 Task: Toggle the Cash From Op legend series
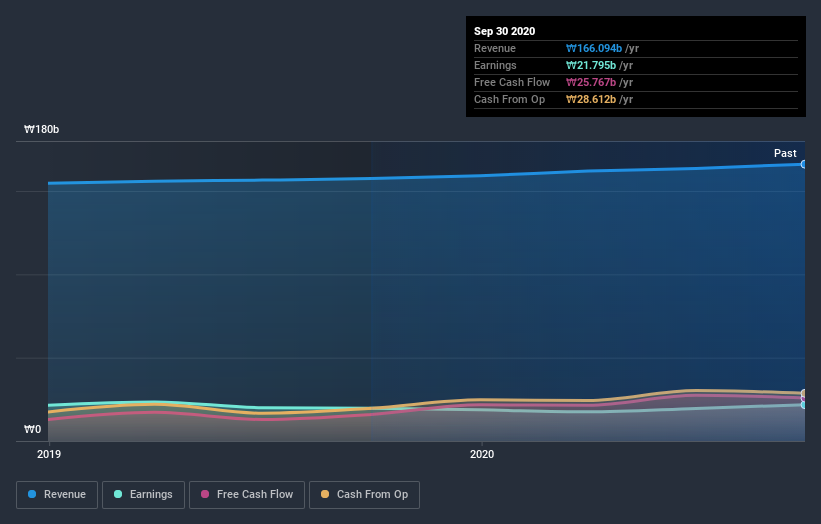(x=364, y=495)
